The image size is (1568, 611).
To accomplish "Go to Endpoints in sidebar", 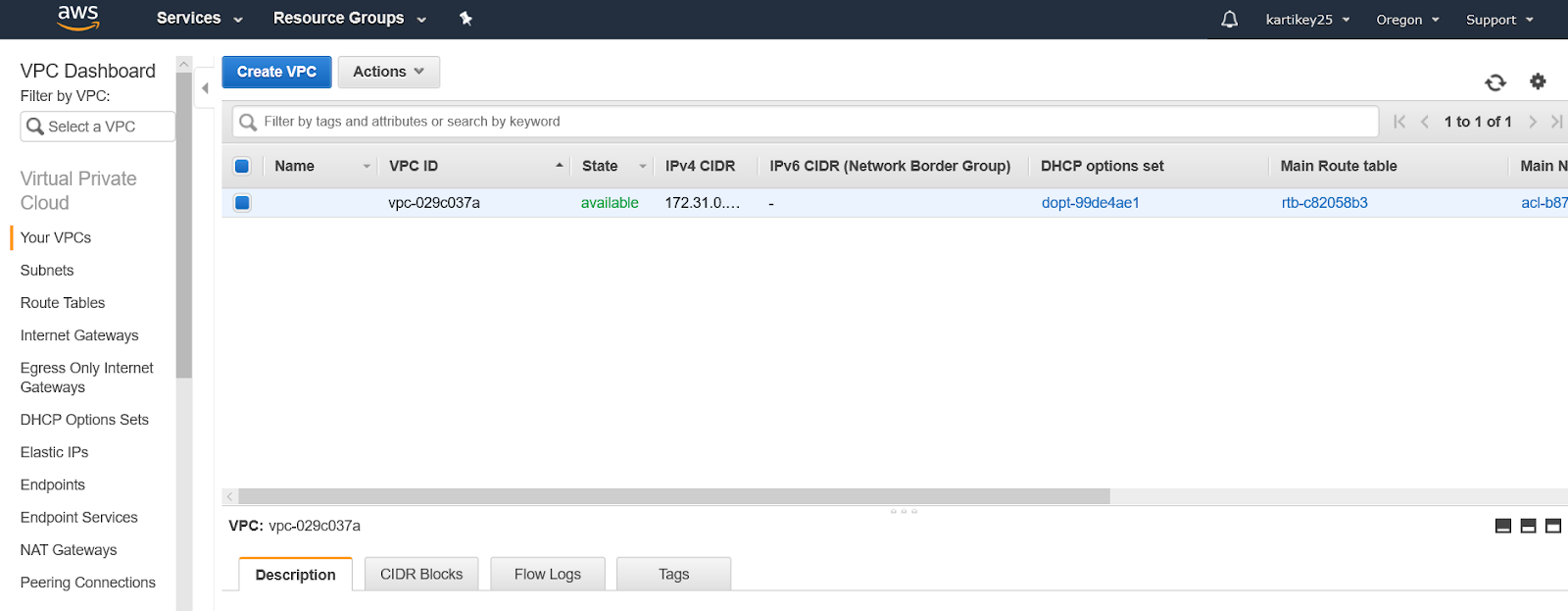I will coord(53,484).
